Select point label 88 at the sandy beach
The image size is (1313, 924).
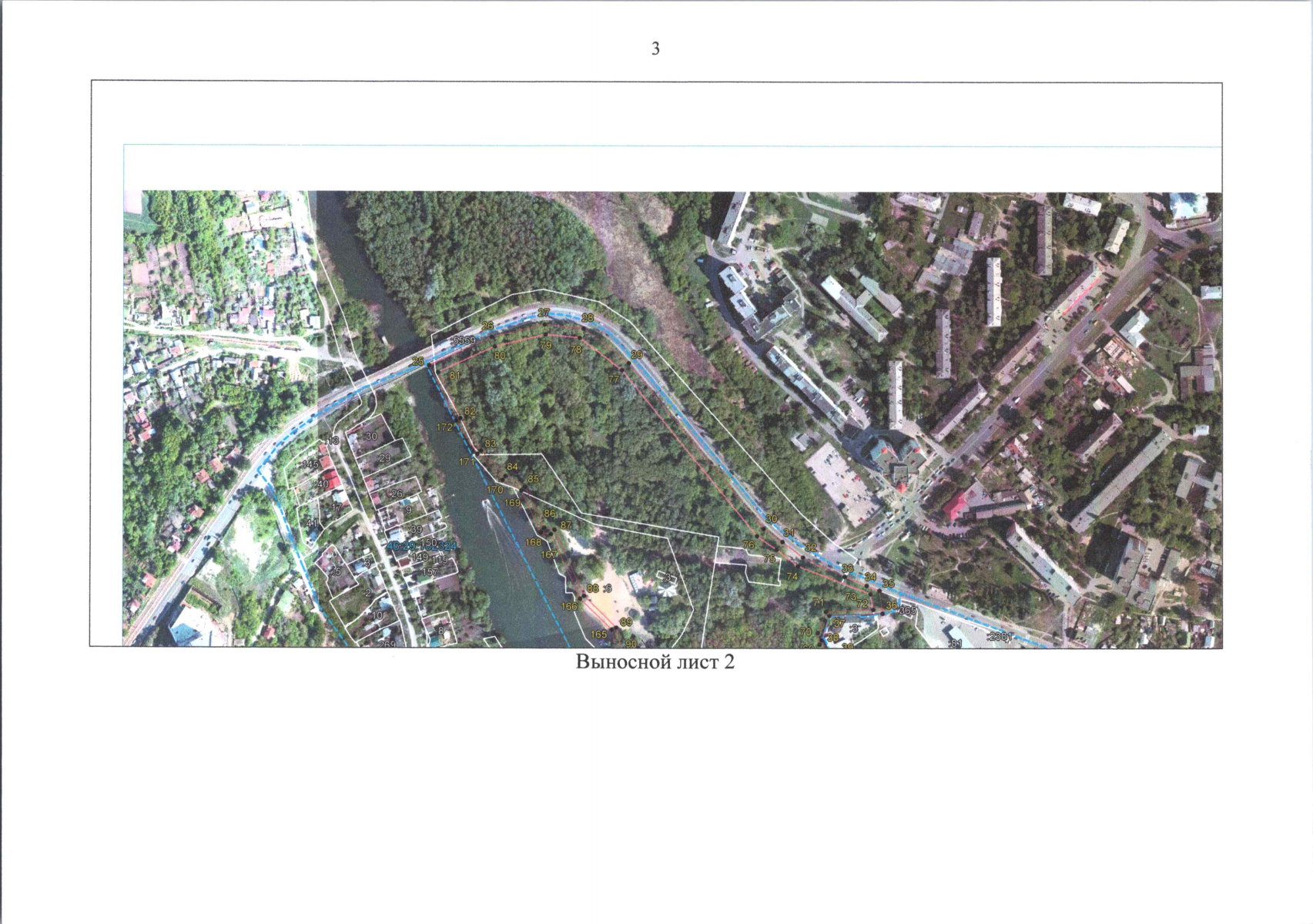[x=592, y=588]
